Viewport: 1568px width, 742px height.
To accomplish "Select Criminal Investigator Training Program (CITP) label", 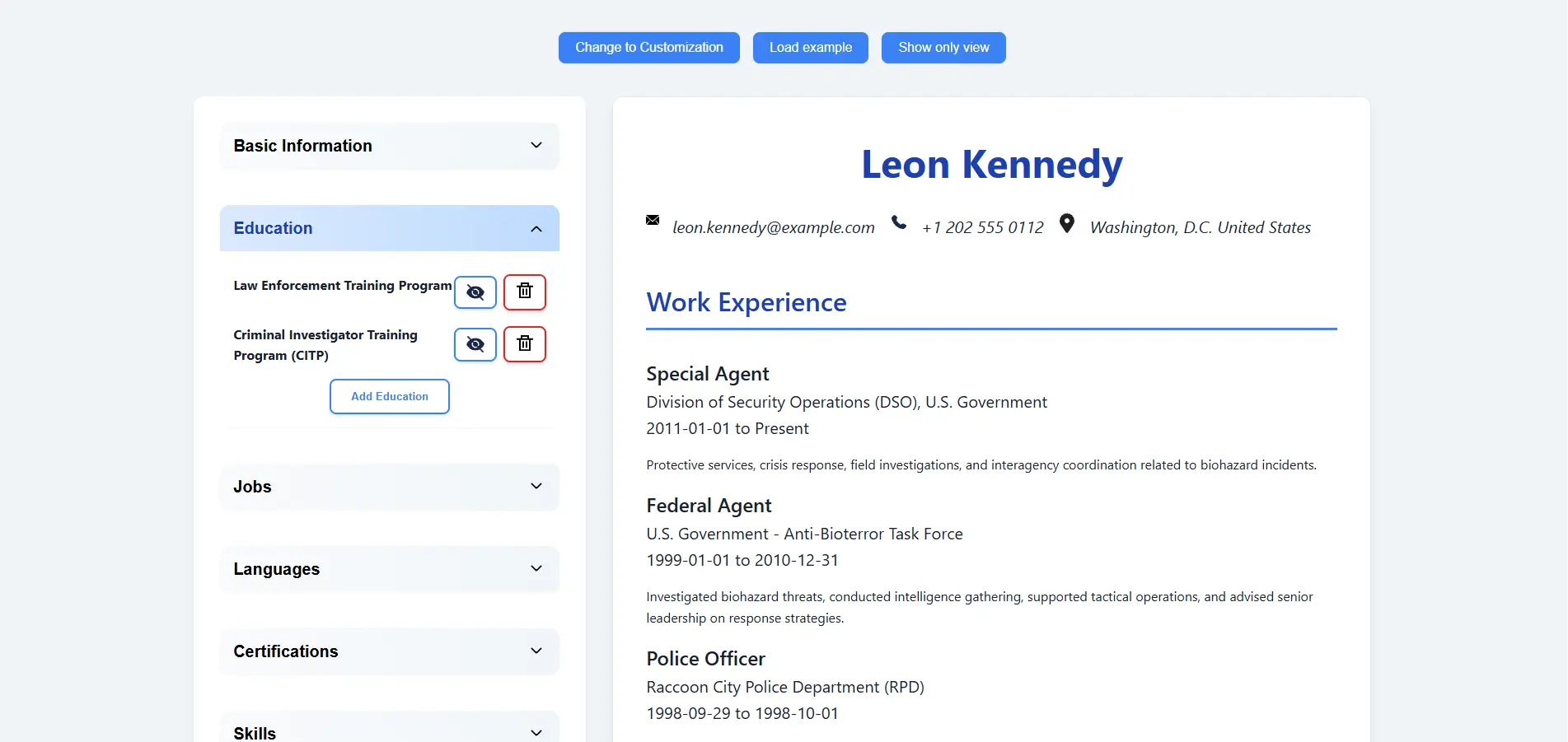I will [x=325, y=345].
